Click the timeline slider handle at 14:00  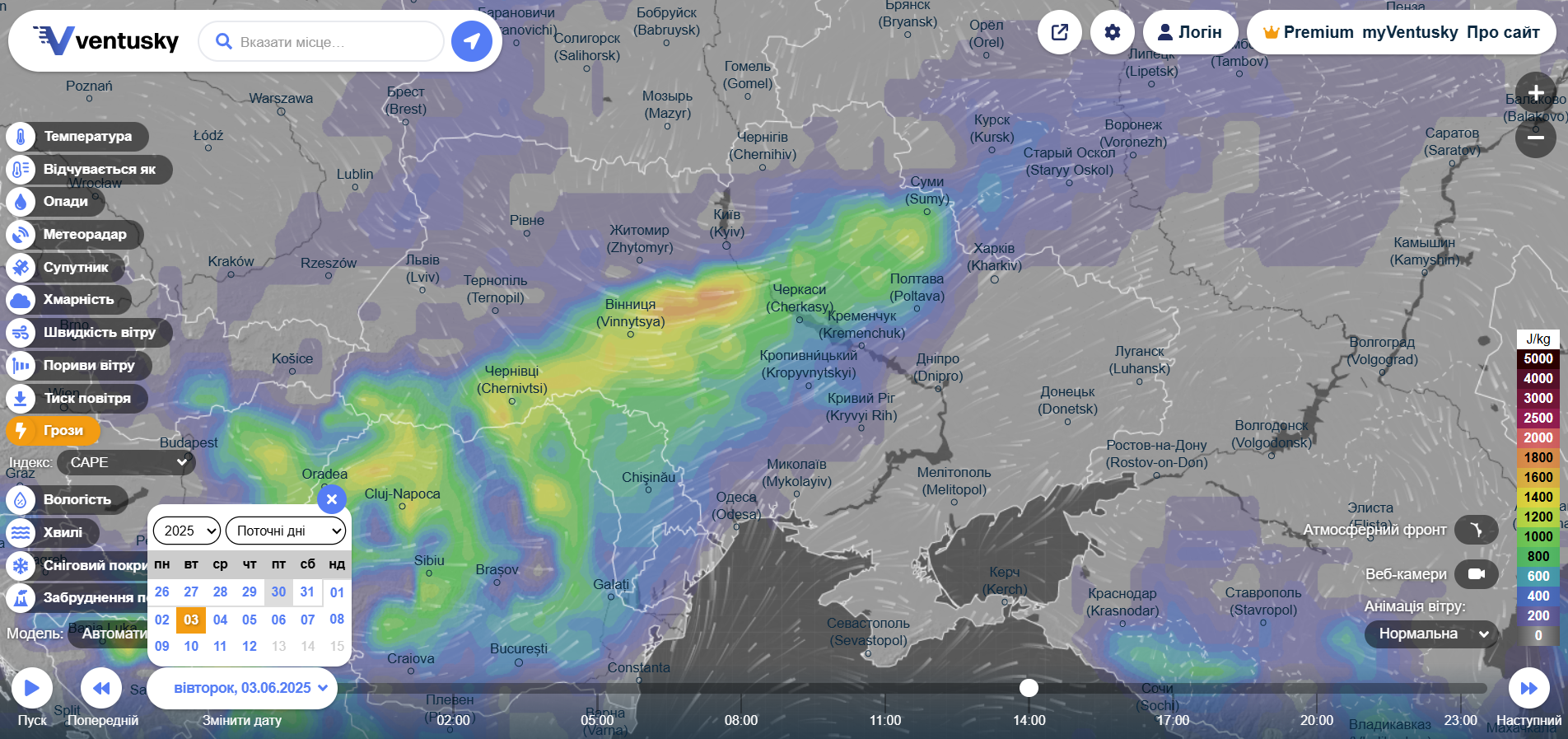(x=1029, y=688)
